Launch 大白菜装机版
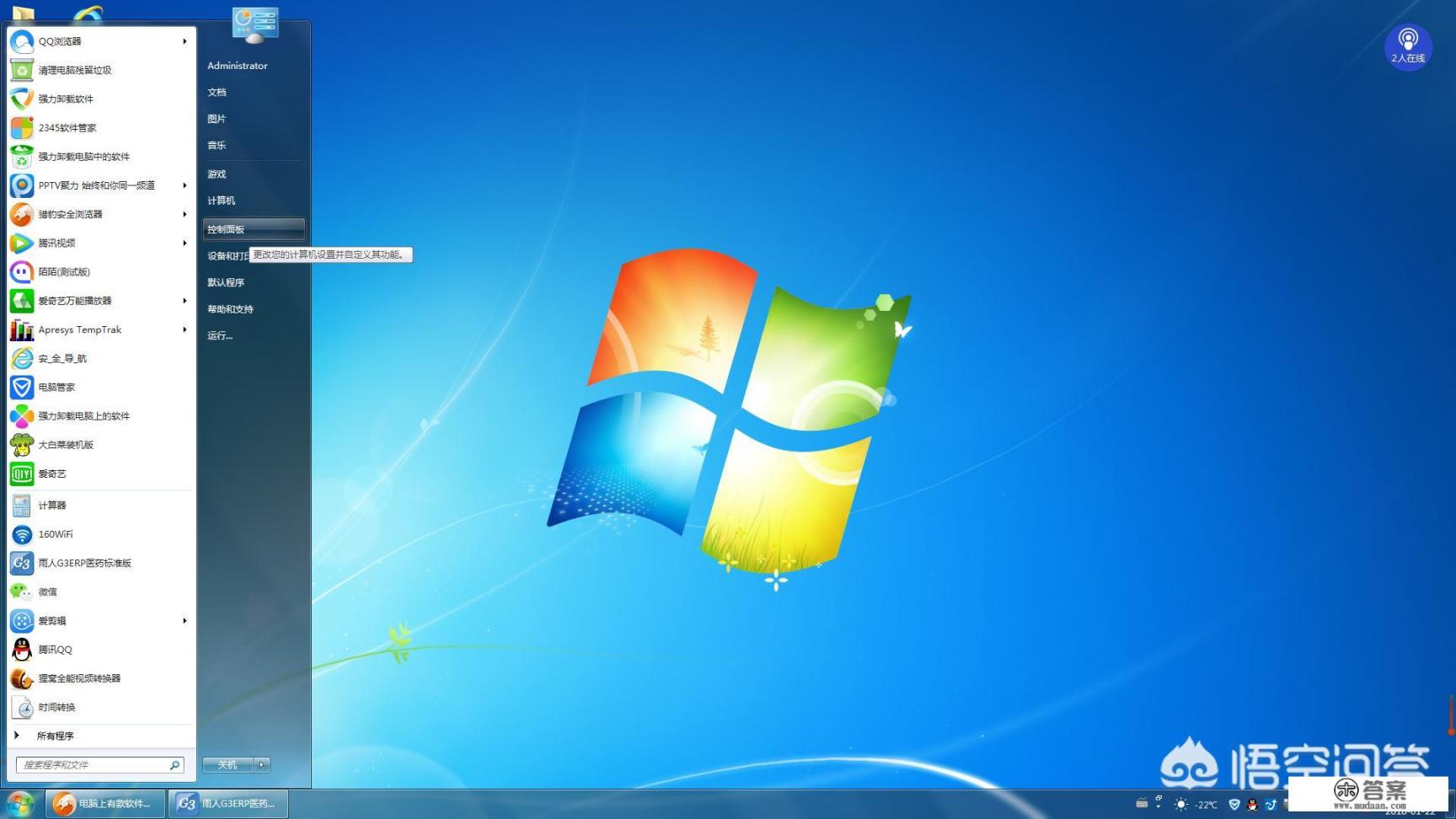The width and height of the screenshot is (1456, 819). click(x=101, y=444)
